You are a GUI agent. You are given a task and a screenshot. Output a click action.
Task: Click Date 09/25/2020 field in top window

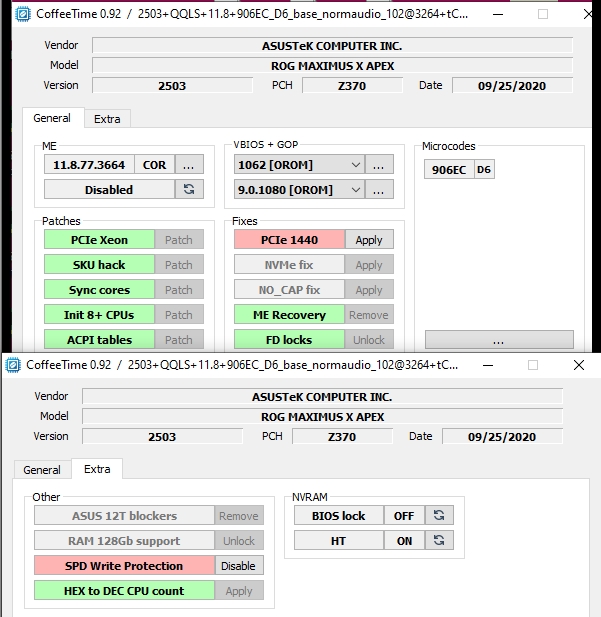tap(512, 85)
